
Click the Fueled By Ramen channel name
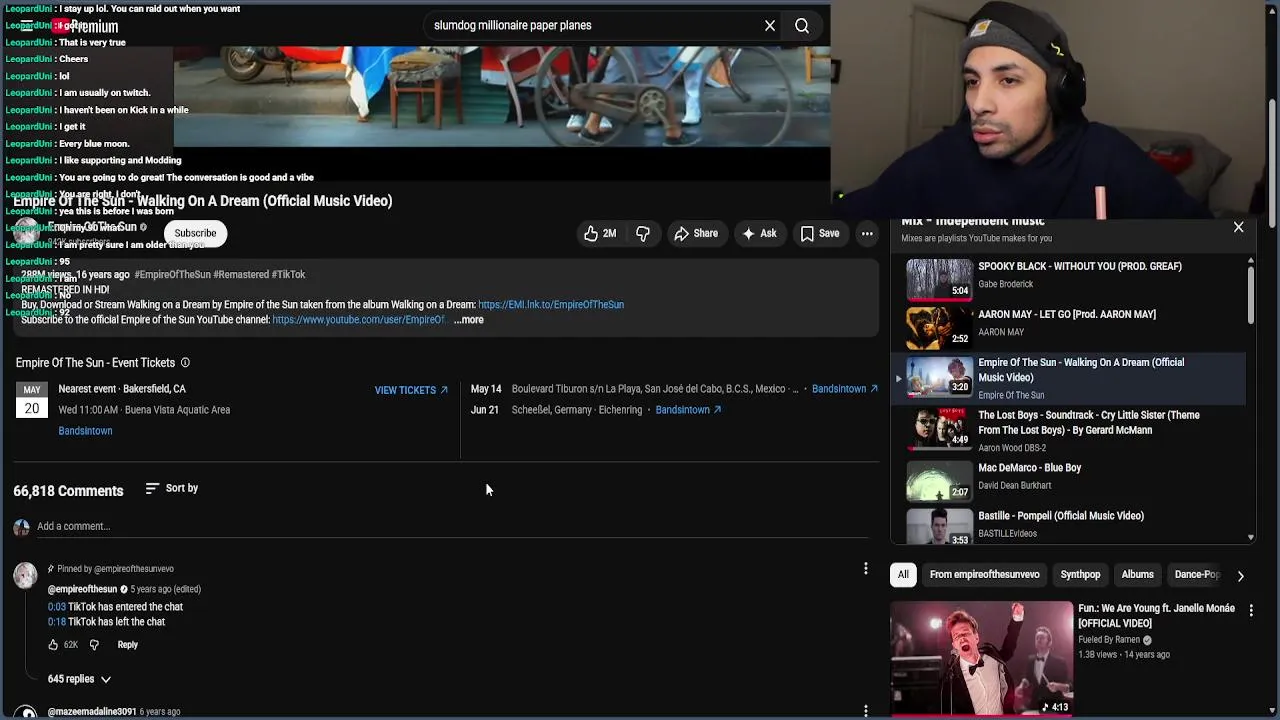pos(1109,640)
